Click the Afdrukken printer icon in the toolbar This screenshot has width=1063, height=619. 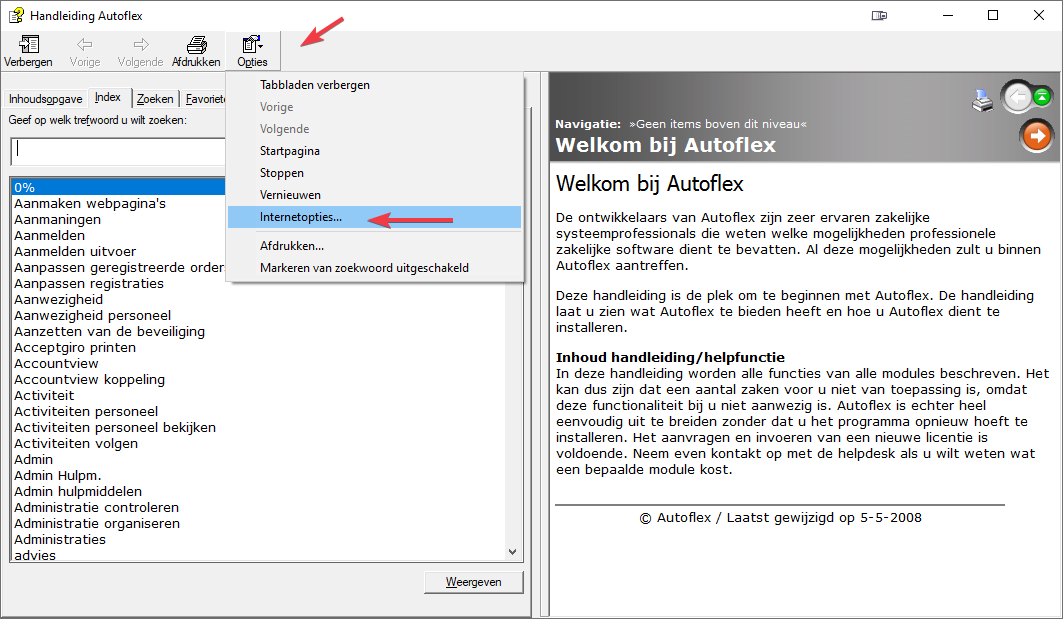tap(197, 45)
